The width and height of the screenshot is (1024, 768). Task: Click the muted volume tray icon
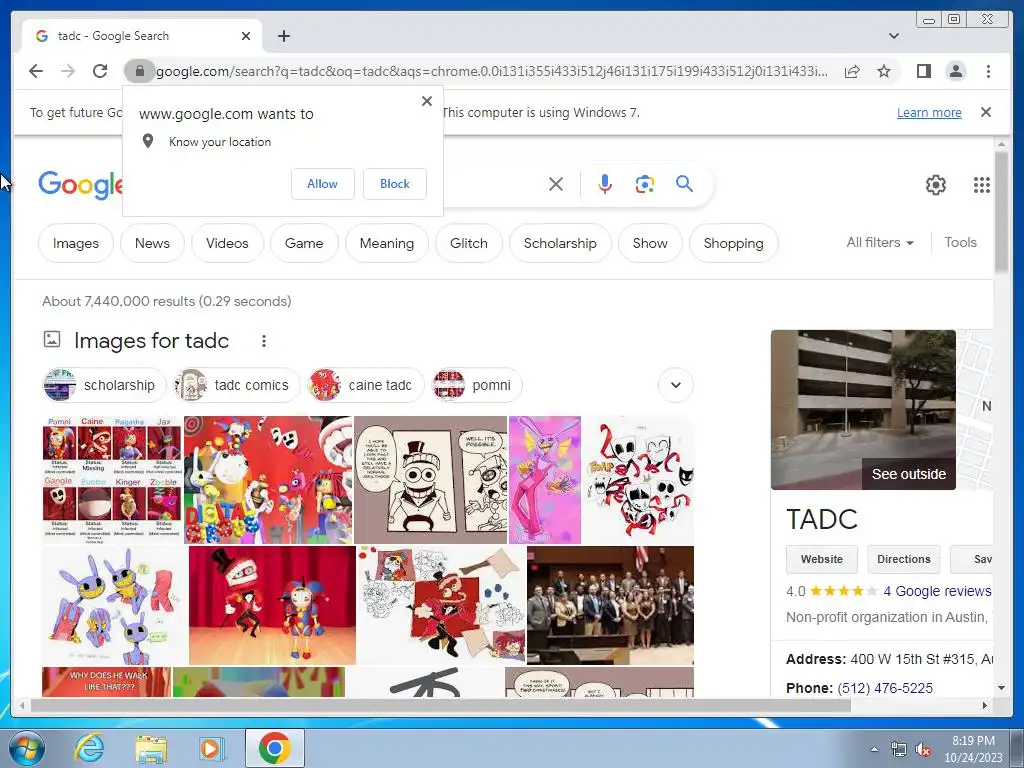923,750
